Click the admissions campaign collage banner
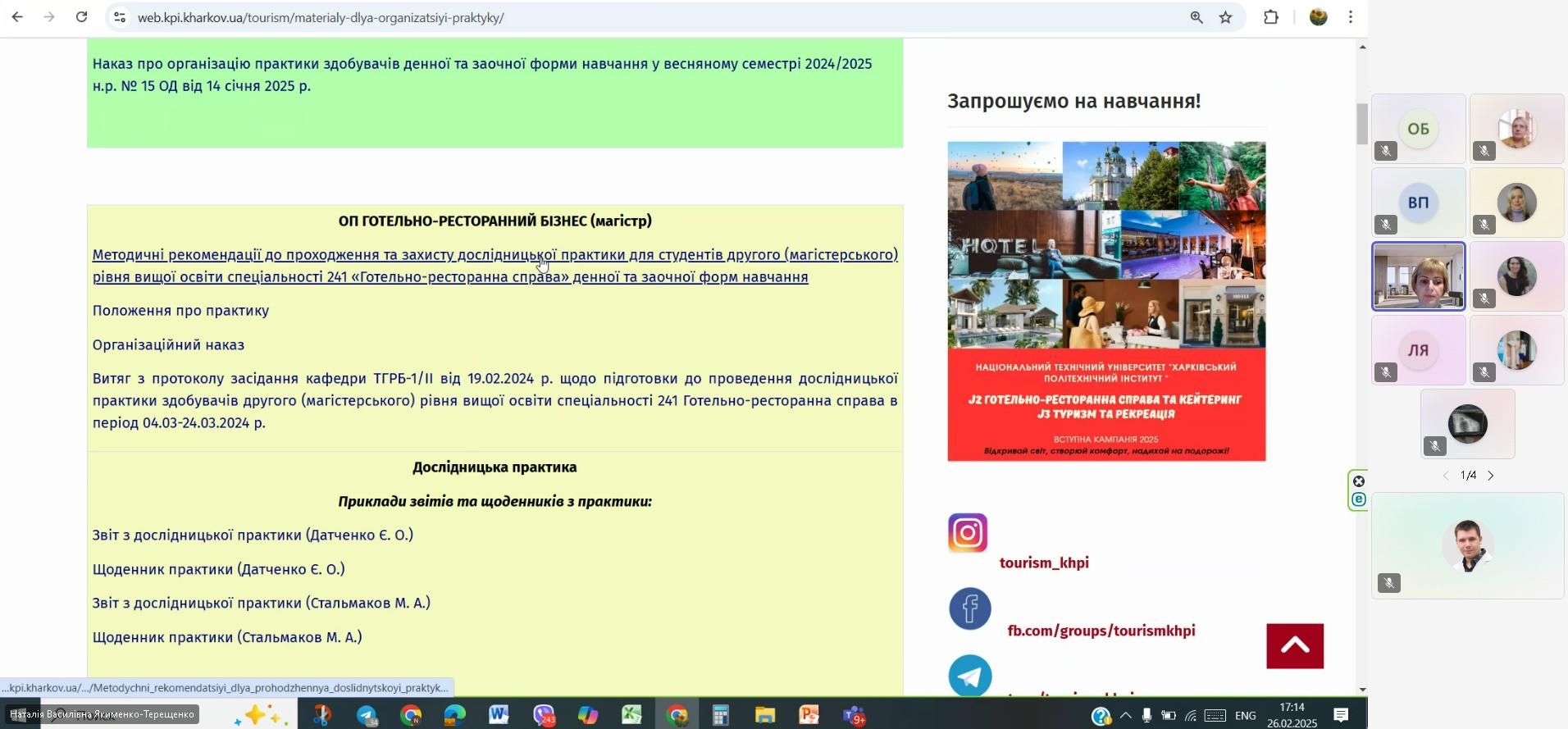Screen dimensions: 1568x729 coord(1106,301)
